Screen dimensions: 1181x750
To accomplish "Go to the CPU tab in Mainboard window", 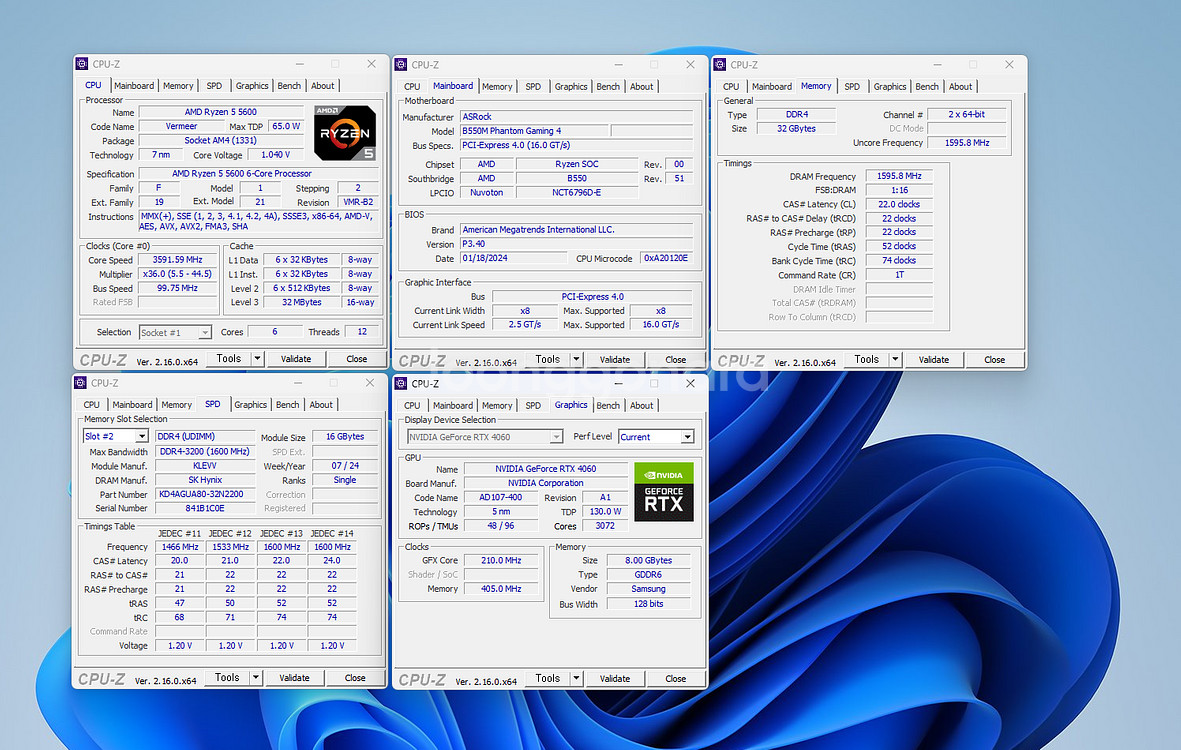I will click(x=412, y=86).
